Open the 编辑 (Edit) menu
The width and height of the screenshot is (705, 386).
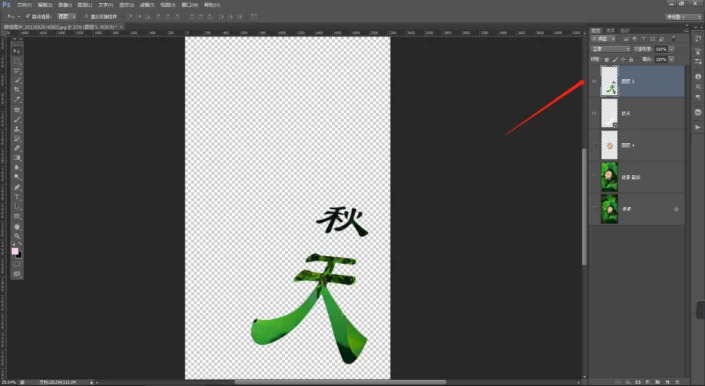coord(45,5)
